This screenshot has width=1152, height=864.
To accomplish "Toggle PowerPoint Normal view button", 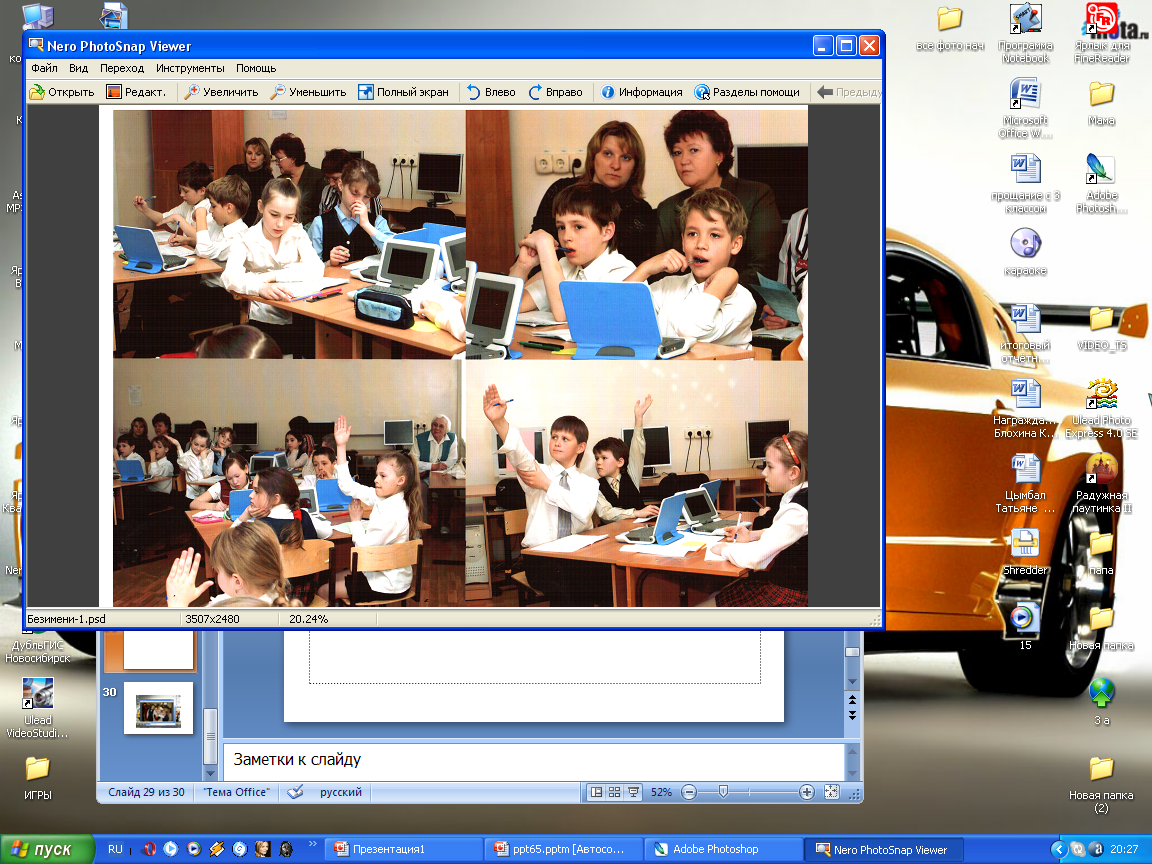I will coord(597,792).
